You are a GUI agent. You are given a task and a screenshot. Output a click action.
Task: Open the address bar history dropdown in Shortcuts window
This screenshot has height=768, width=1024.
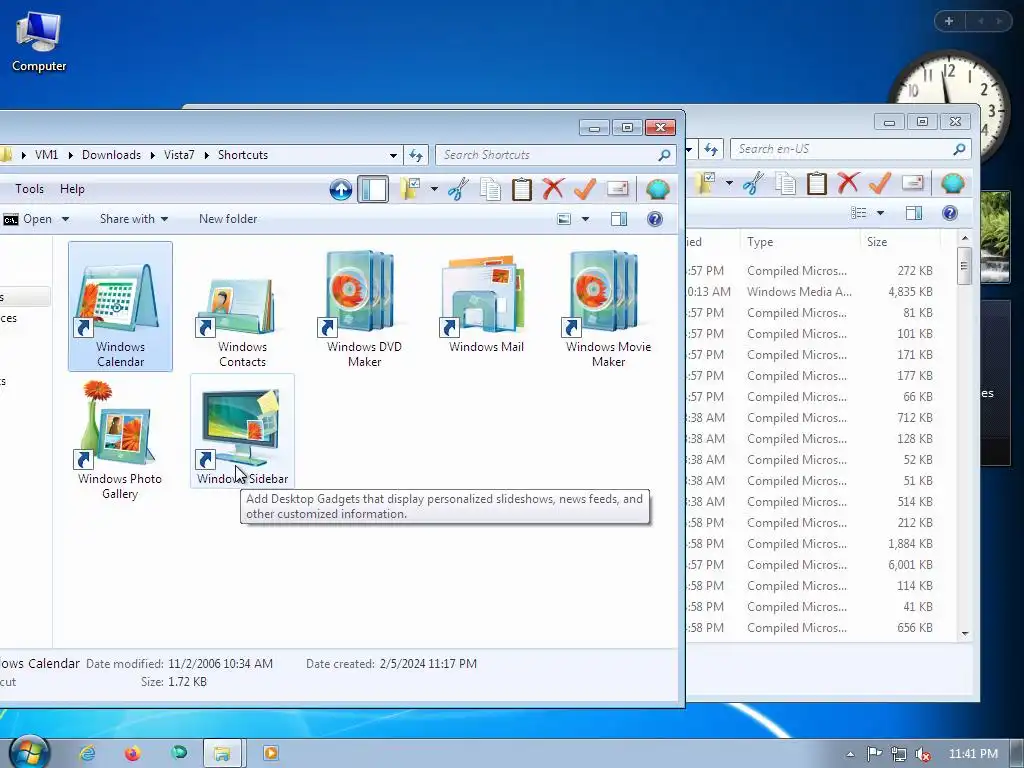pos(393,155)
